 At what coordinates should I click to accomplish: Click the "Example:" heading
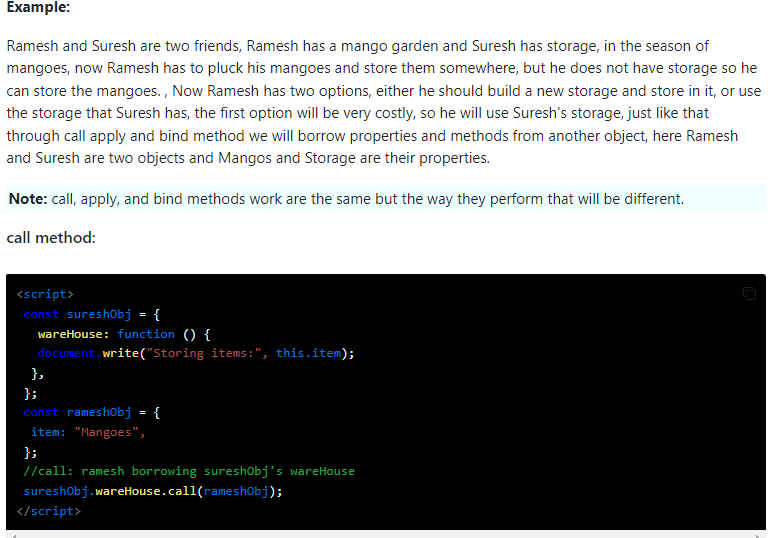pos(38,7)
